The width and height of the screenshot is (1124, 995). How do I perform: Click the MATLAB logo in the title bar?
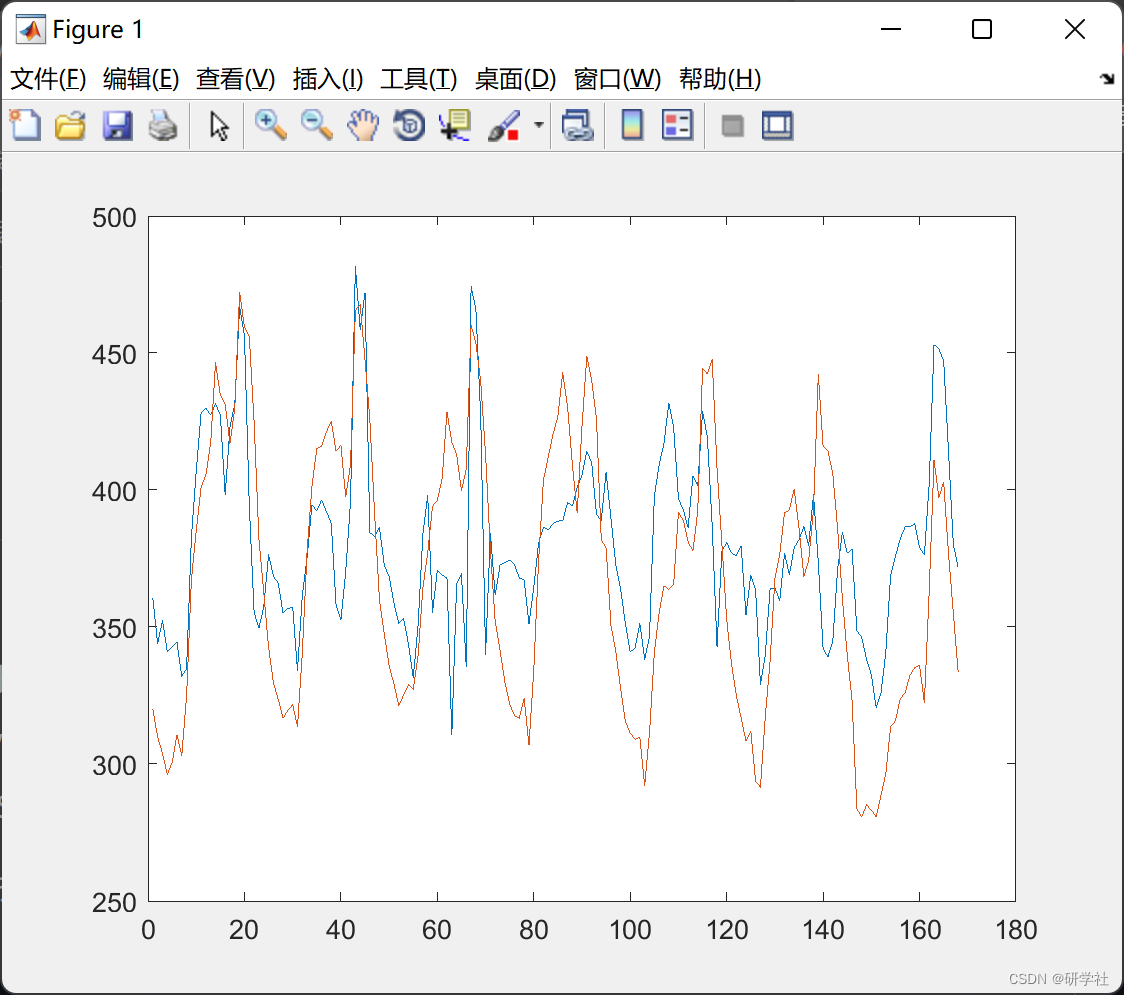click(x=31, y=29)
